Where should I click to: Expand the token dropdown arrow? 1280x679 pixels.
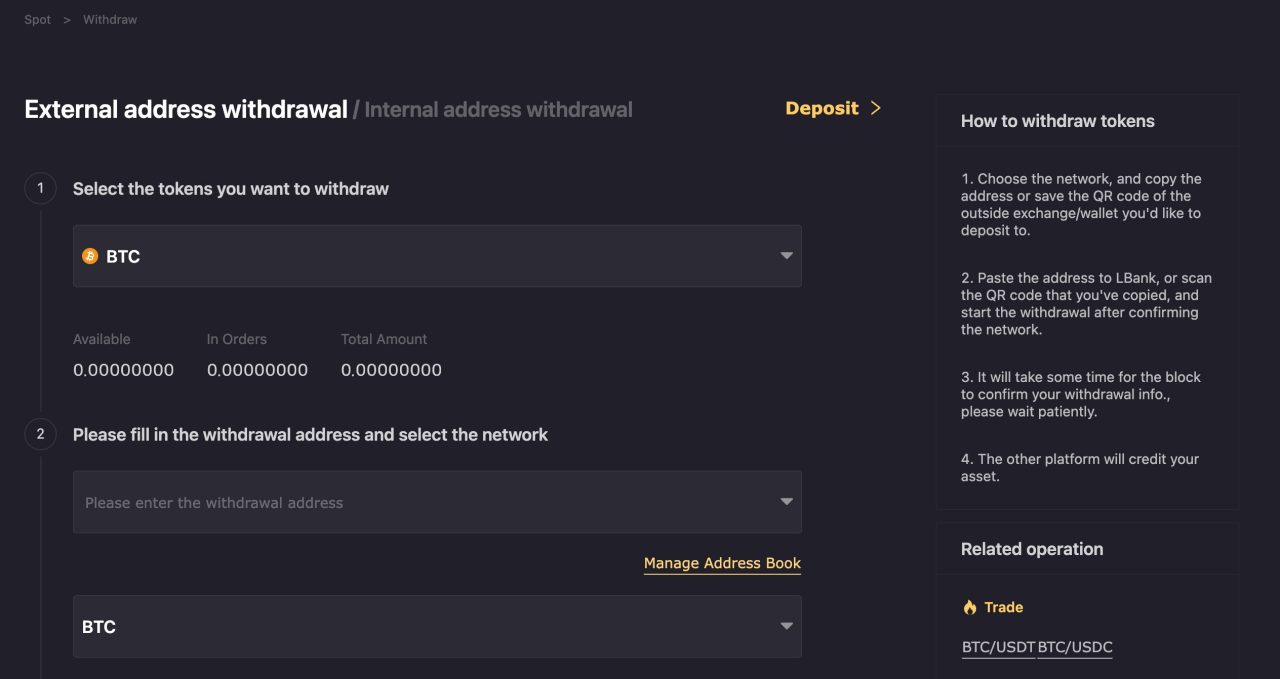pyautogui.click(x=786, y=256)
